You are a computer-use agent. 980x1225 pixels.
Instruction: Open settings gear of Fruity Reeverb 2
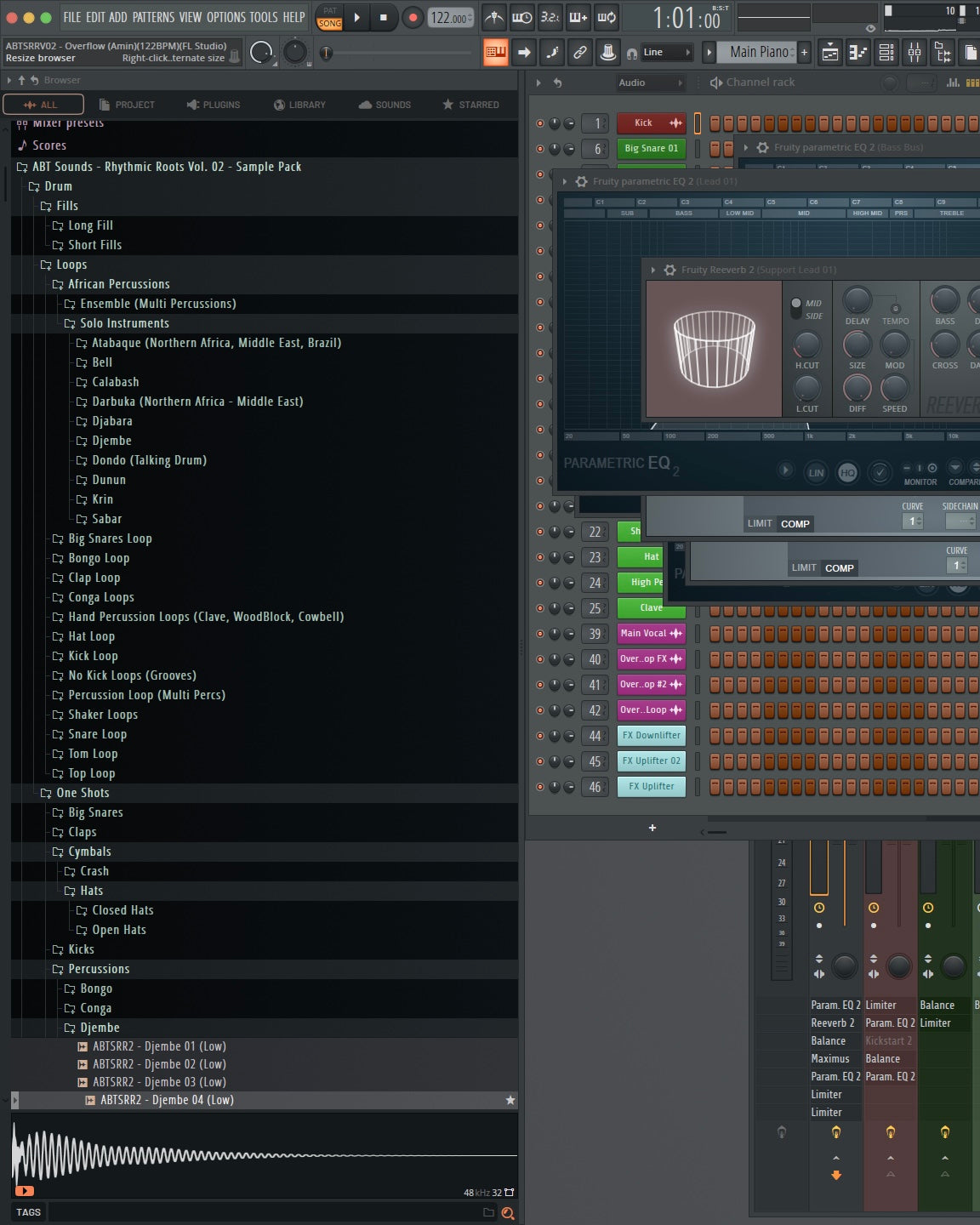(x=670, y=270)
